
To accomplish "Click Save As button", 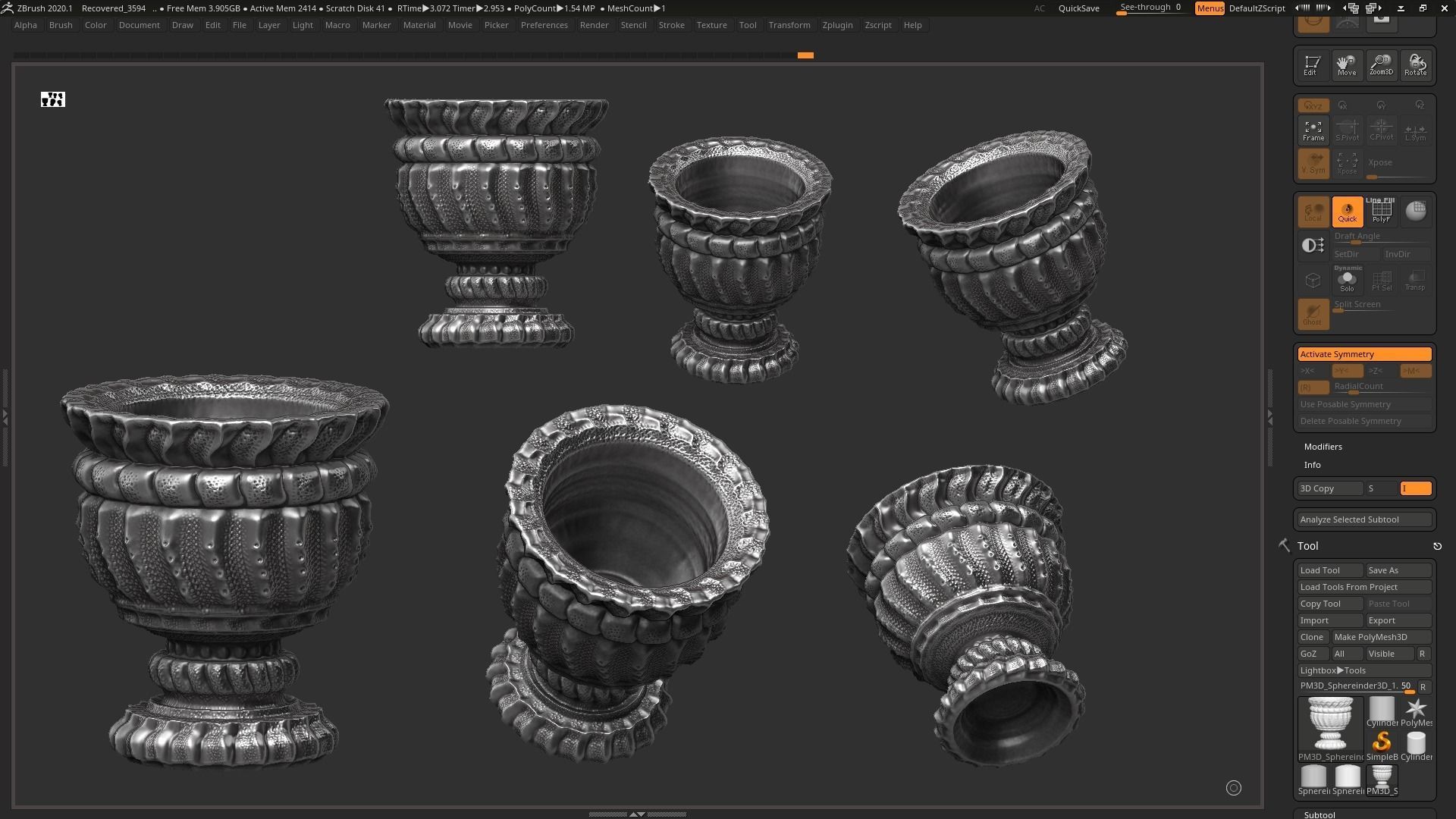I will (1398, 570).
